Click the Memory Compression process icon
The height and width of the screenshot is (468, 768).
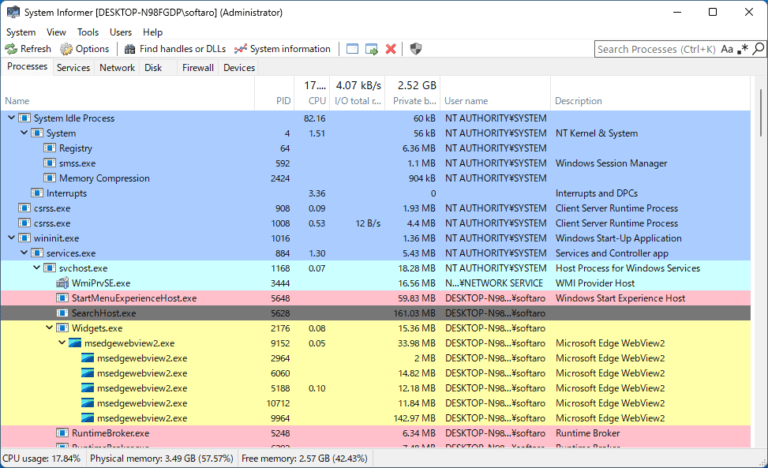pyautogui.click(x=49, y=178)
